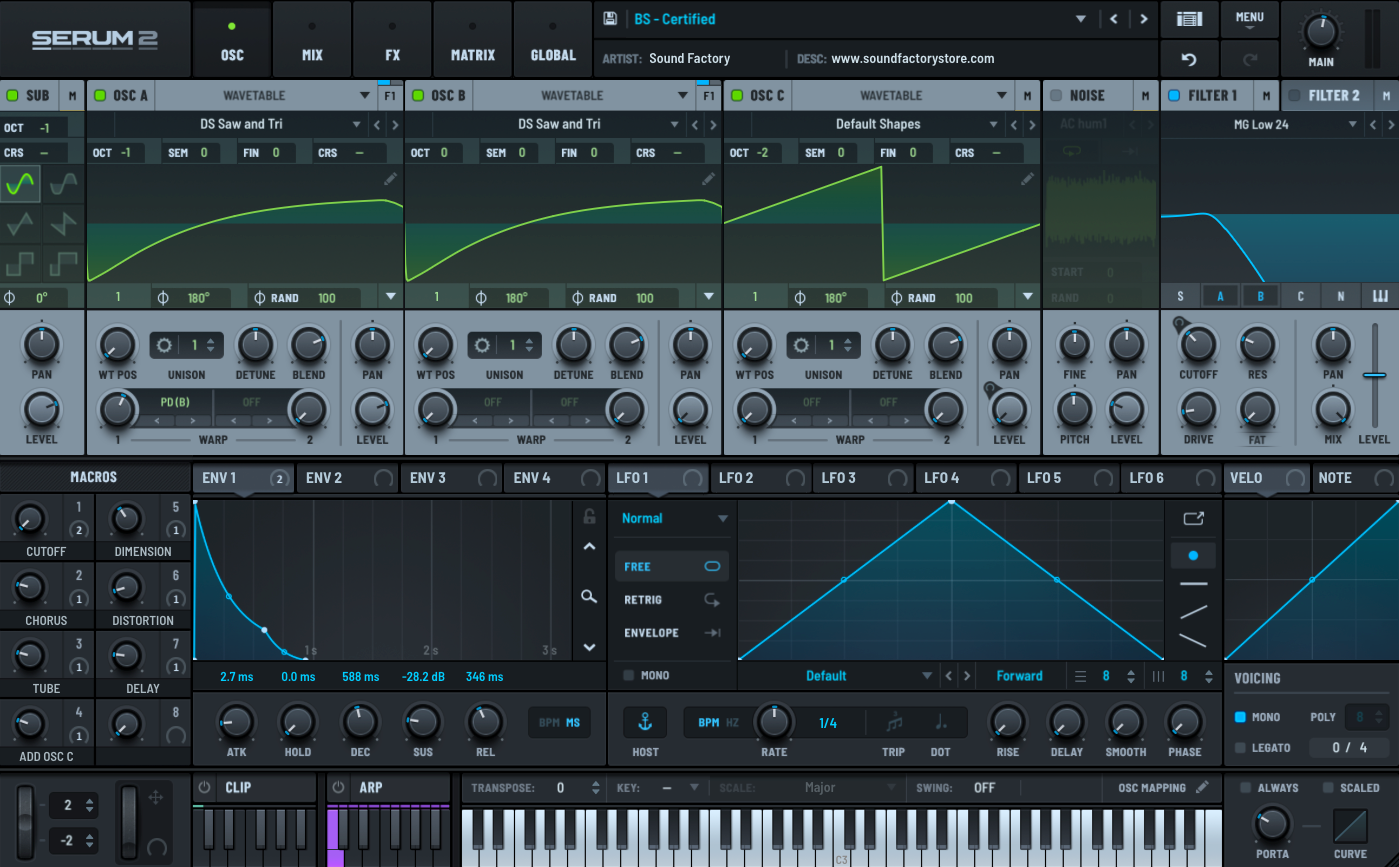The height and width of the screenshot is (867, 1399).
Task: Open OSC C wavetable editor pencil
Action: coord(1027,179)
